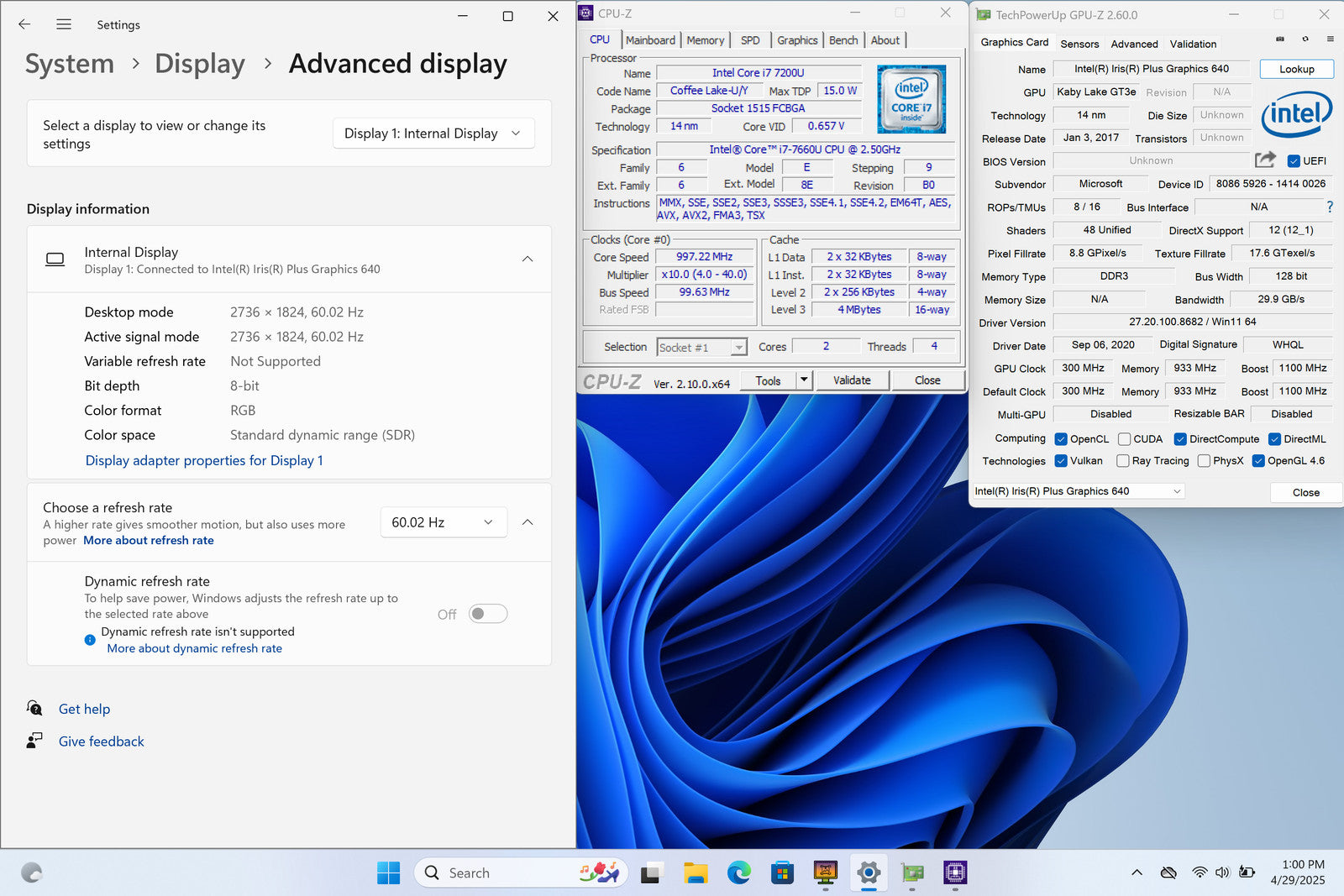Click the CPU-Z Tools button
The height and width of the screenshot is (896, 1344).
coord(768,380)
